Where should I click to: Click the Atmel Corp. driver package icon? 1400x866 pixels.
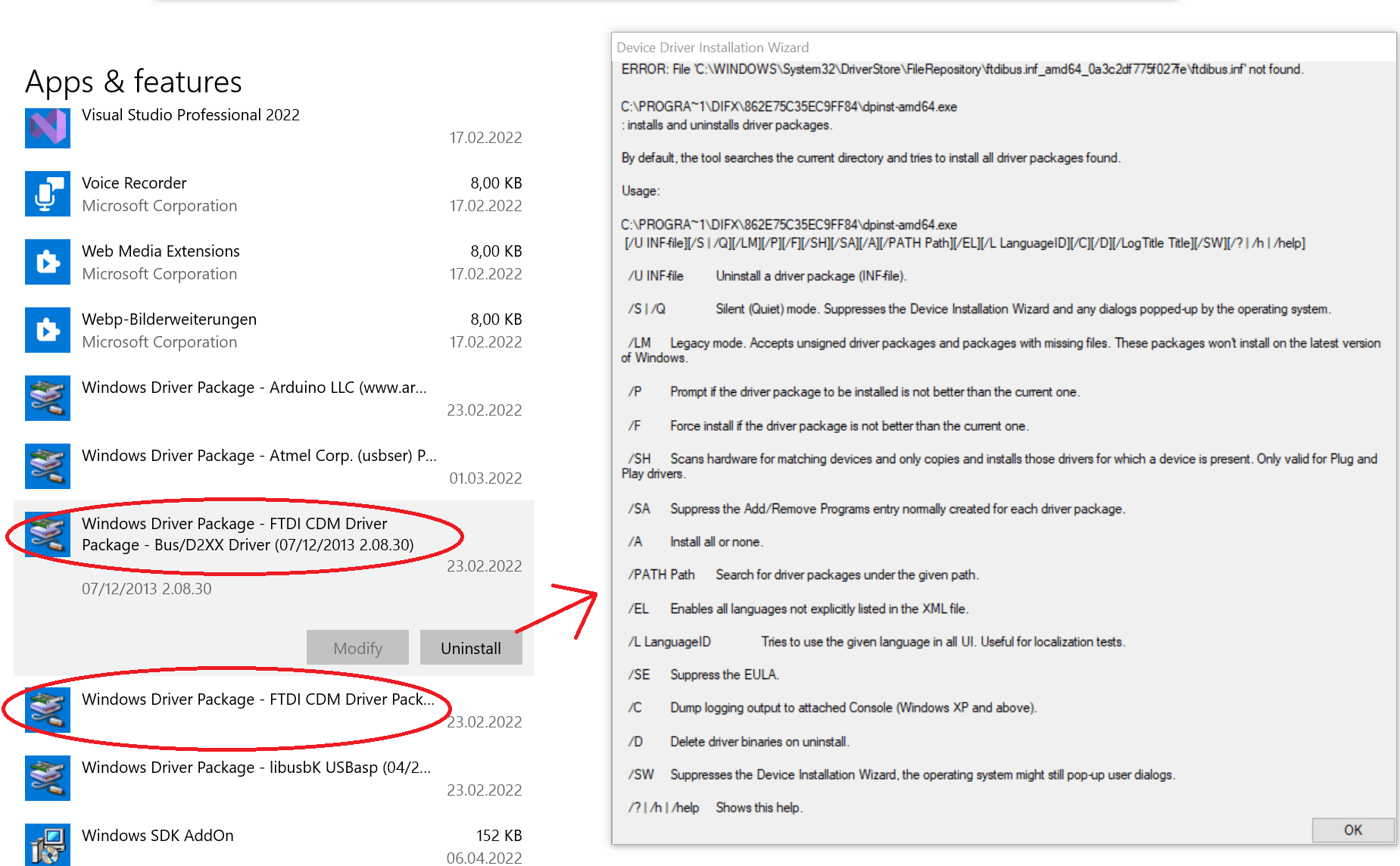[x=48, y=466]
